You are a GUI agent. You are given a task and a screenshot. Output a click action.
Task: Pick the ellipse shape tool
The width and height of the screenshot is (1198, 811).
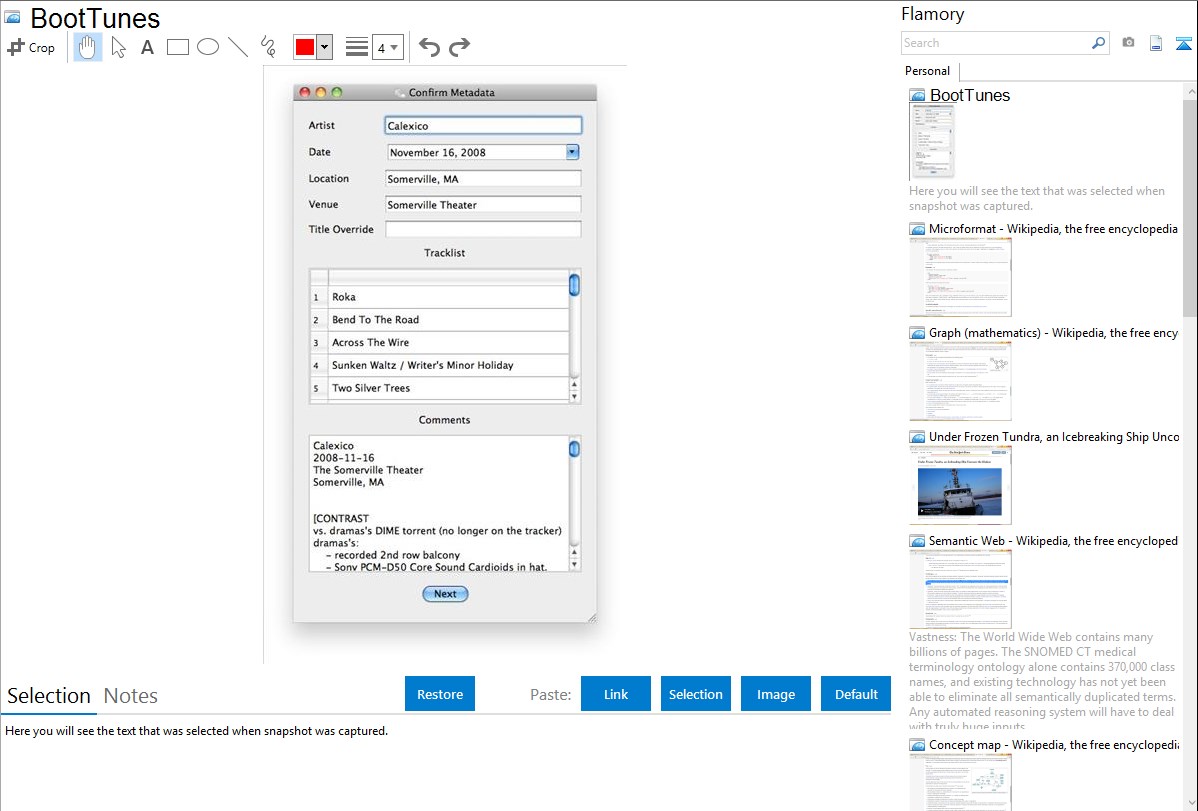coord(208,47)
